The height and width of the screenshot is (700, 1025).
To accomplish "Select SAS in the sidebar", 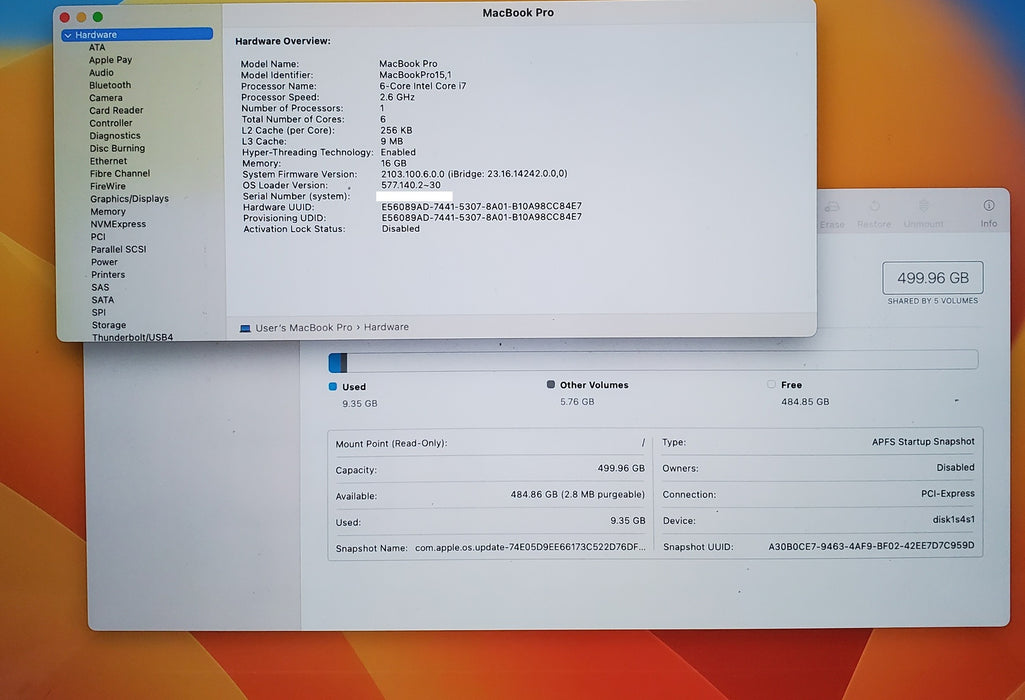I will [100, 288].
